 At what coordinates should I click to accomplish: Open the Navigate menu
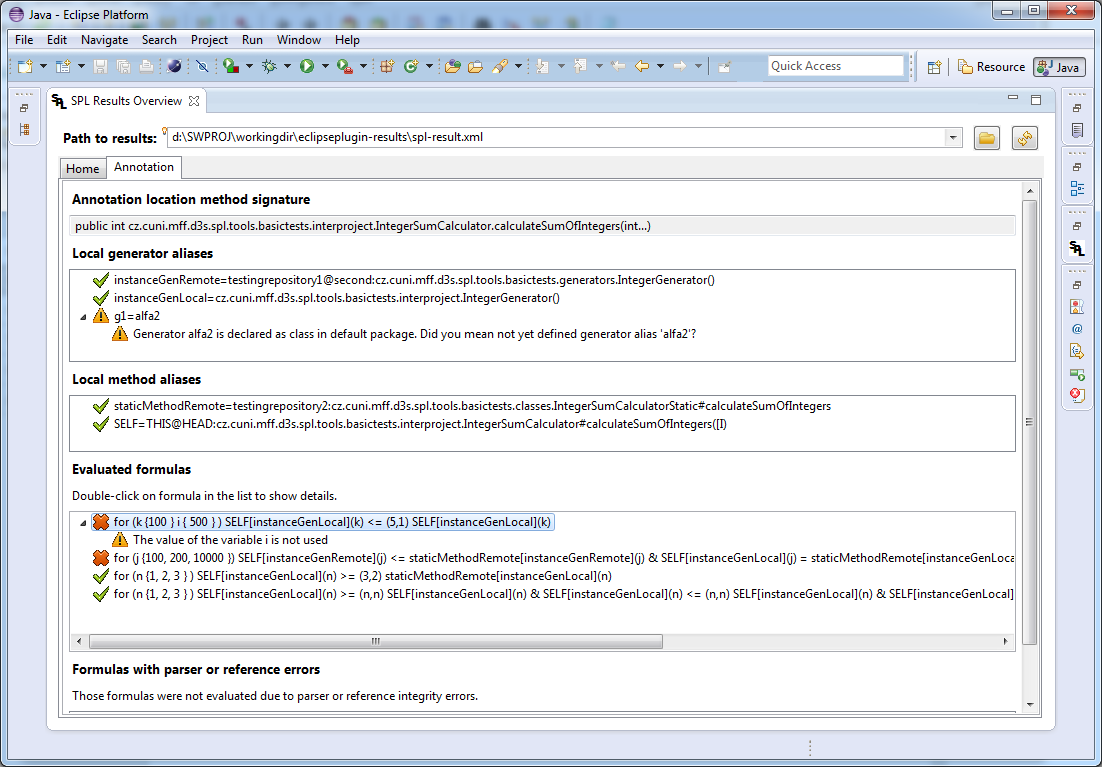(x=104, y=40)
